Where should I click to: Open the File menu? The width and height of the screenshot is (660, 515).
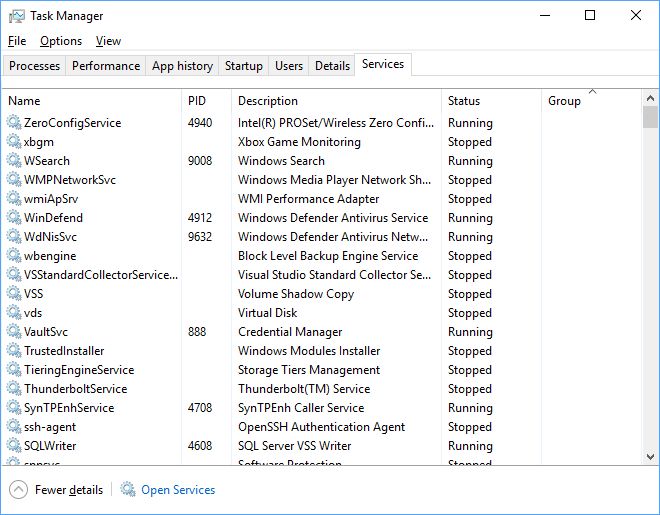click(x=17, y=41)
